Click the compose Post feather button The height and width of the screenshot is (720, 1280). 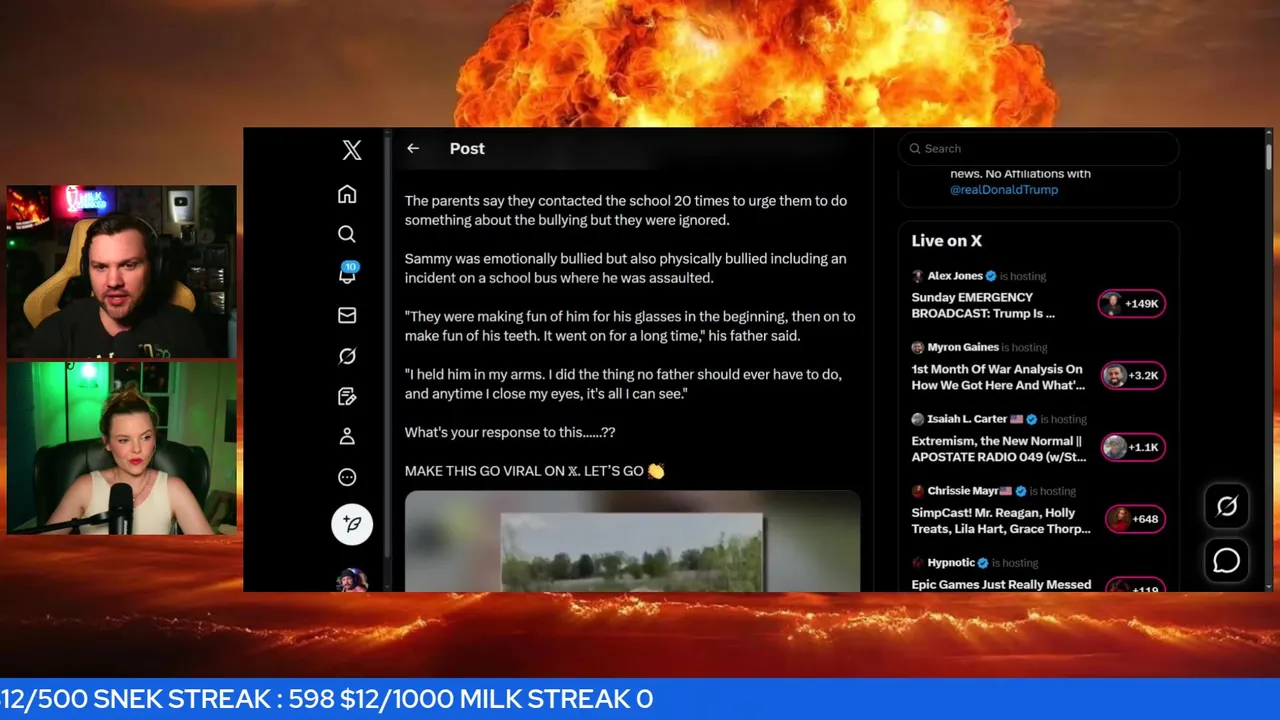point(352,524)
